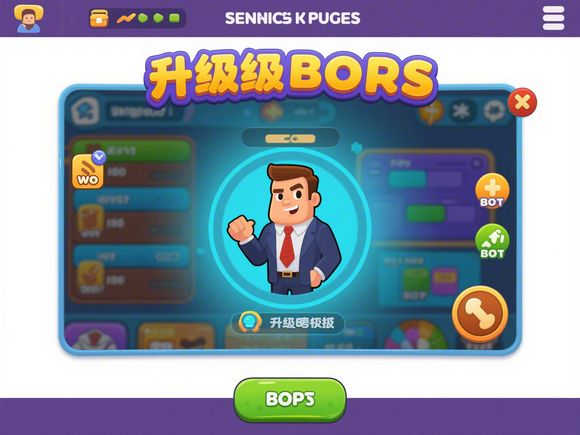580x435 pixels.
Task: Select the green tab in left list
Action: coord(131,151)
